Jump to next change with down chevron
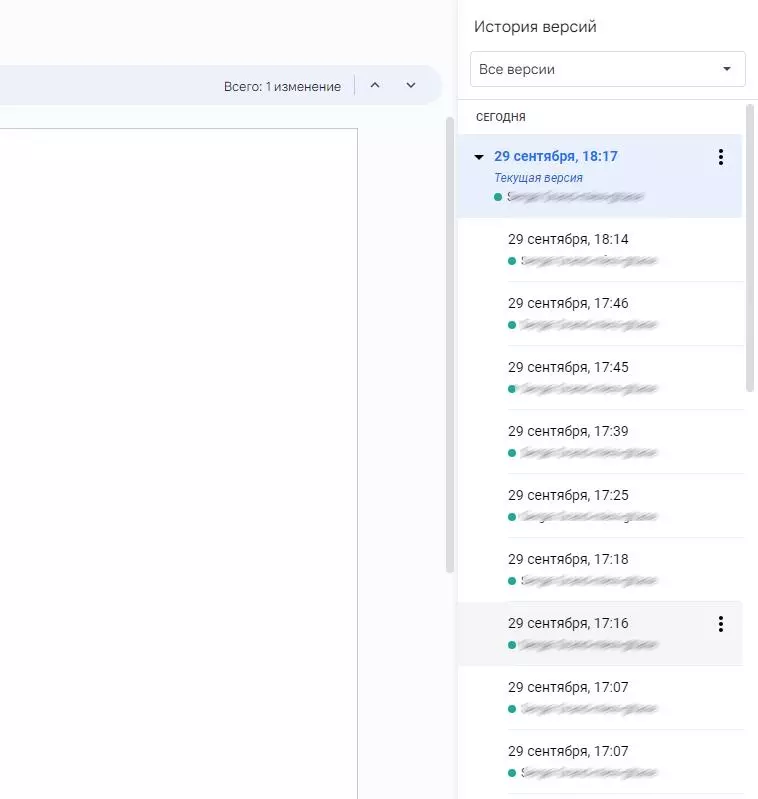Image resolution: width=758 pixels, height=799 pixels. coord(410,86)
